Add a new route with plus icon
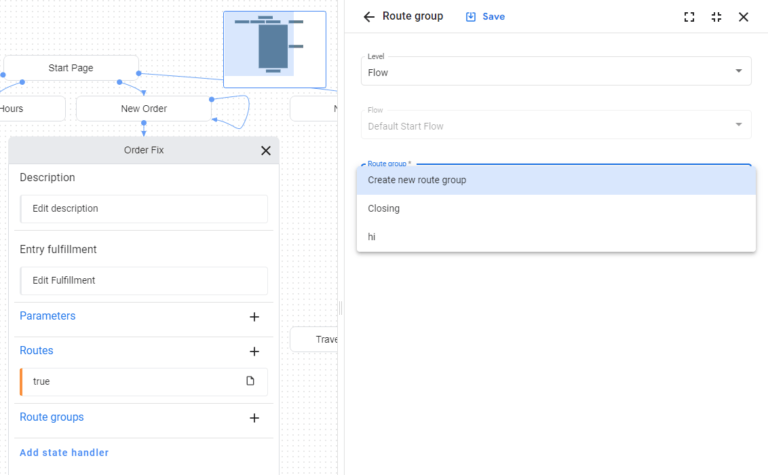The width and height of the screenshot is (768, 475). pyautogui.click(x=254, y=352)
